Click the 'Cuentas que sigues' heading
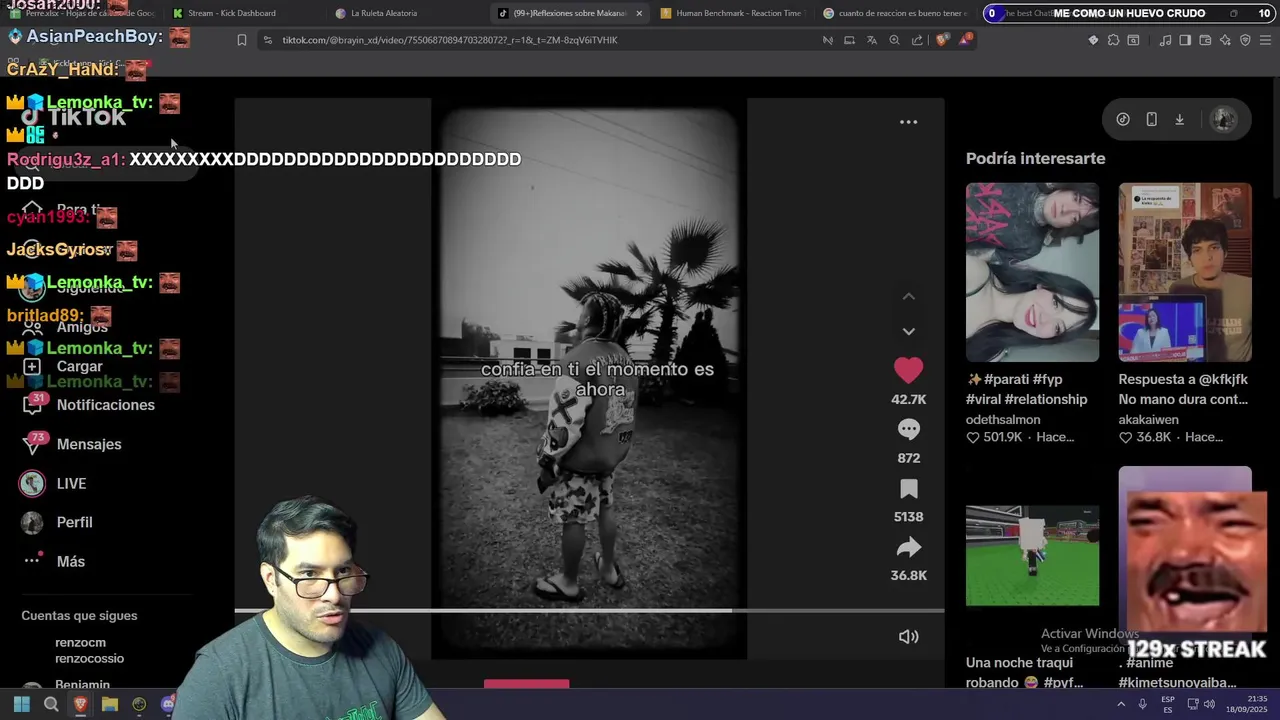Image resolution: width=1280 pixels, height=720 pixels. (x=79, y=616)
